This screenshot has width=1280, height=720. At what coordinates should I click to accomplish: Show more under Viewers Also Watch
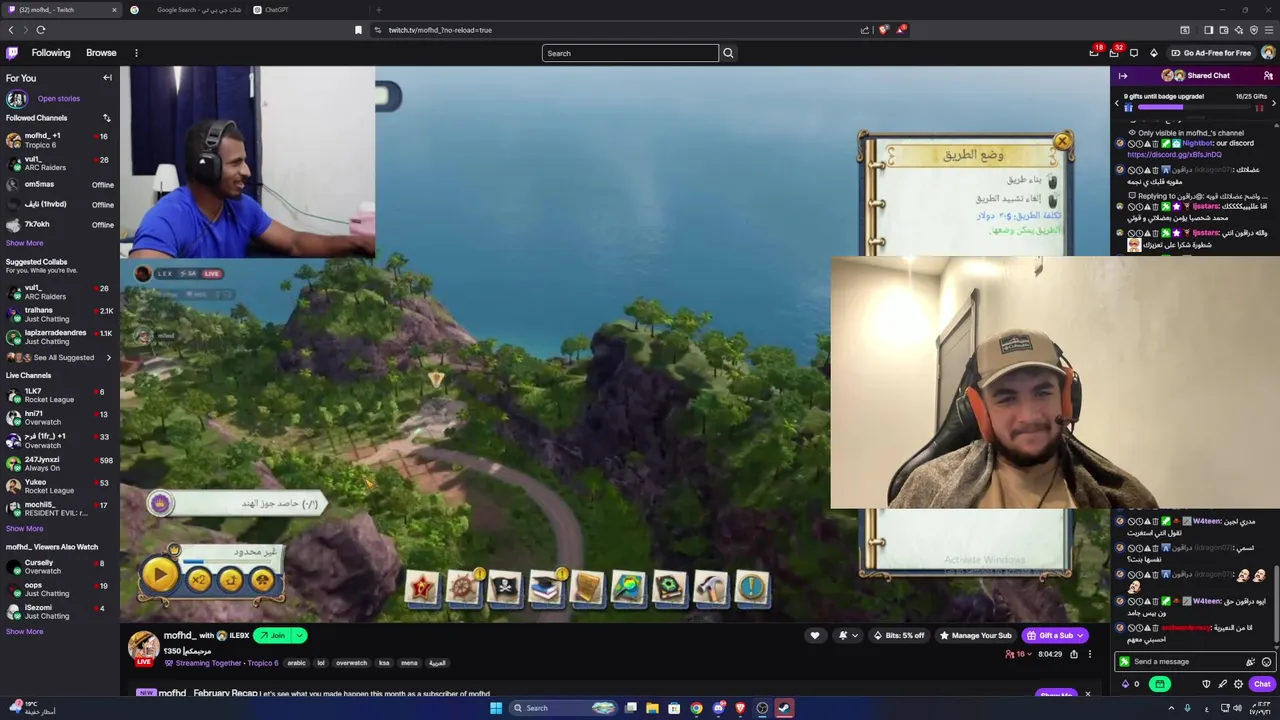25,632
